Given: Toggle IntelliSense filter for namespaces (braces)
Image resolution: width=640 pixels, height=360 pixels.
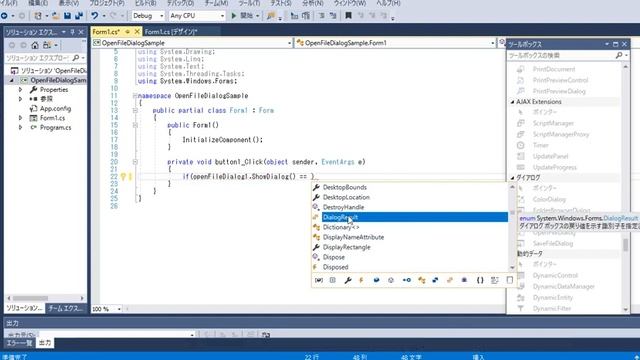Looking at the screenshot, I should pyautogui.click(x=480, y=280).
